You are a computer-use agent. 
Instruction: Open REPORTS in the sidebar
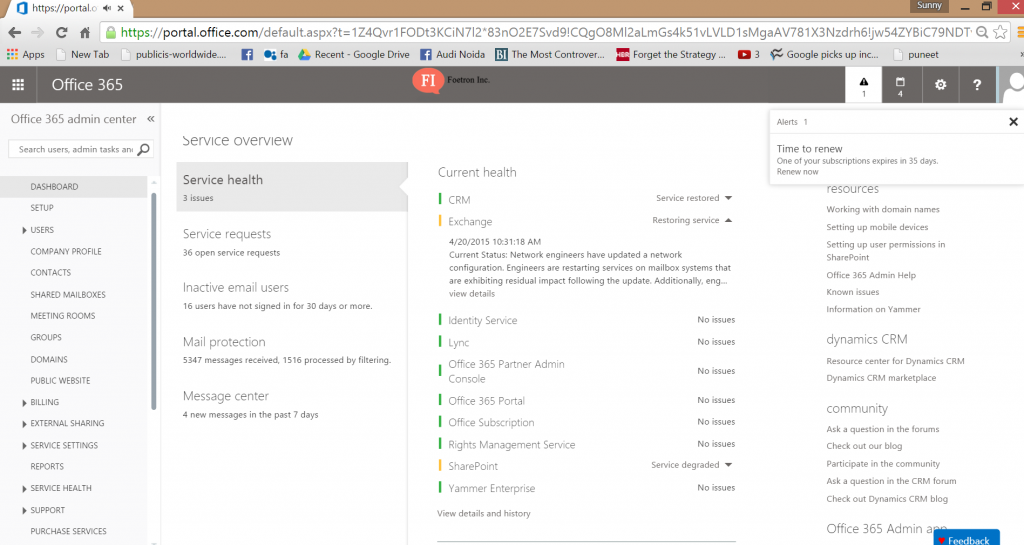coord(47,467)
